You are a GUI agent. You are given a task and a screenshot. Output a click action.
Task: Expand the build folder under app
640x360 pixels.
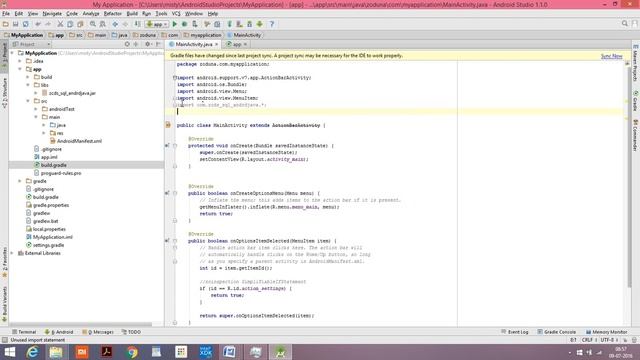[x=28, y=77]
